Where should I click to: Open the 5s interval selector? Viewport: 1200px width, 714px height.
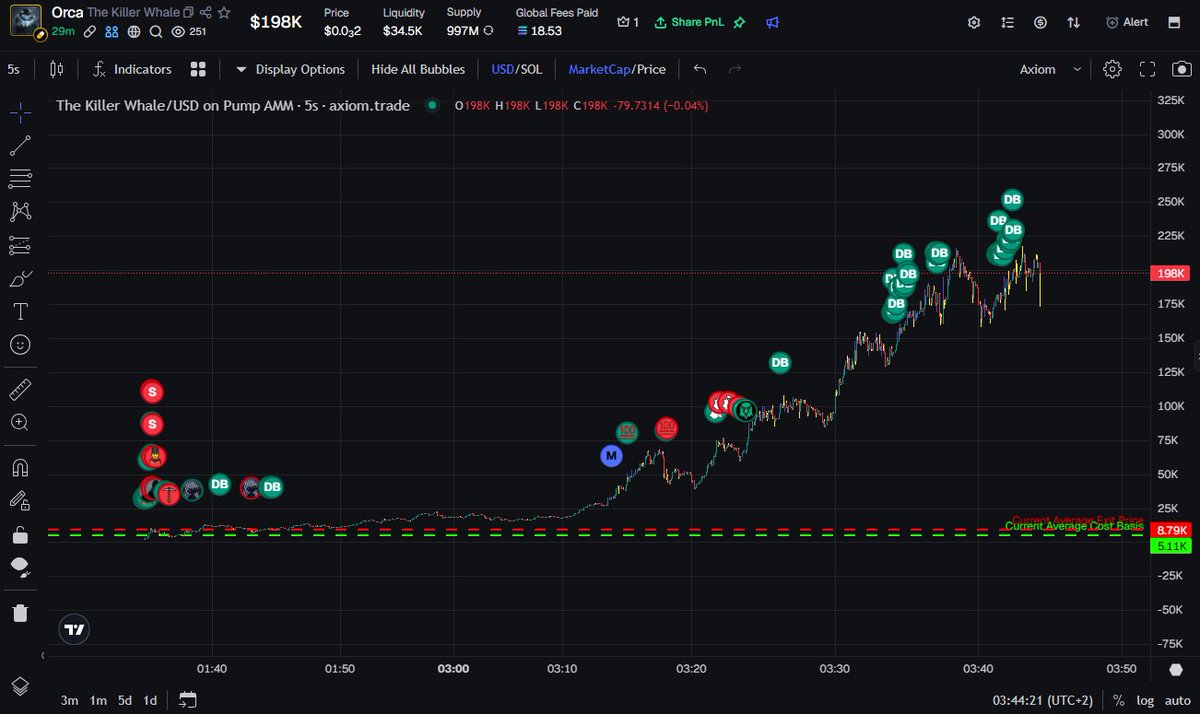13,69
